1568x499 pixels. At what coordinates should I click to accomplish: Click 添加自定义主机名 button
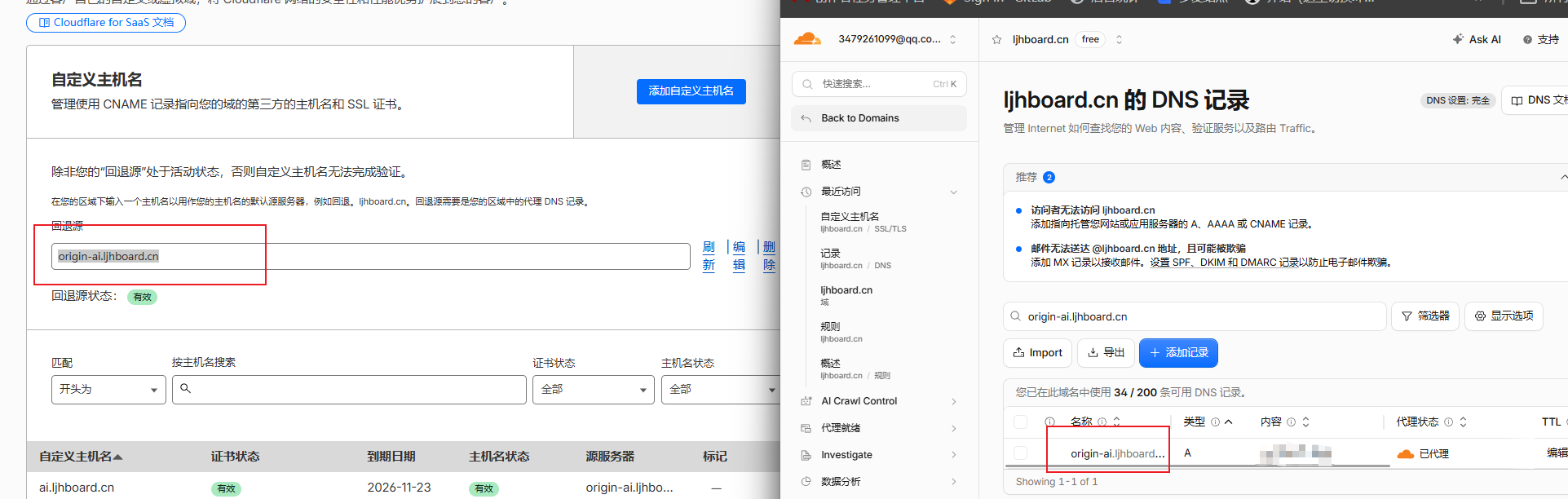pyautogui.click(x=691, y=91)
